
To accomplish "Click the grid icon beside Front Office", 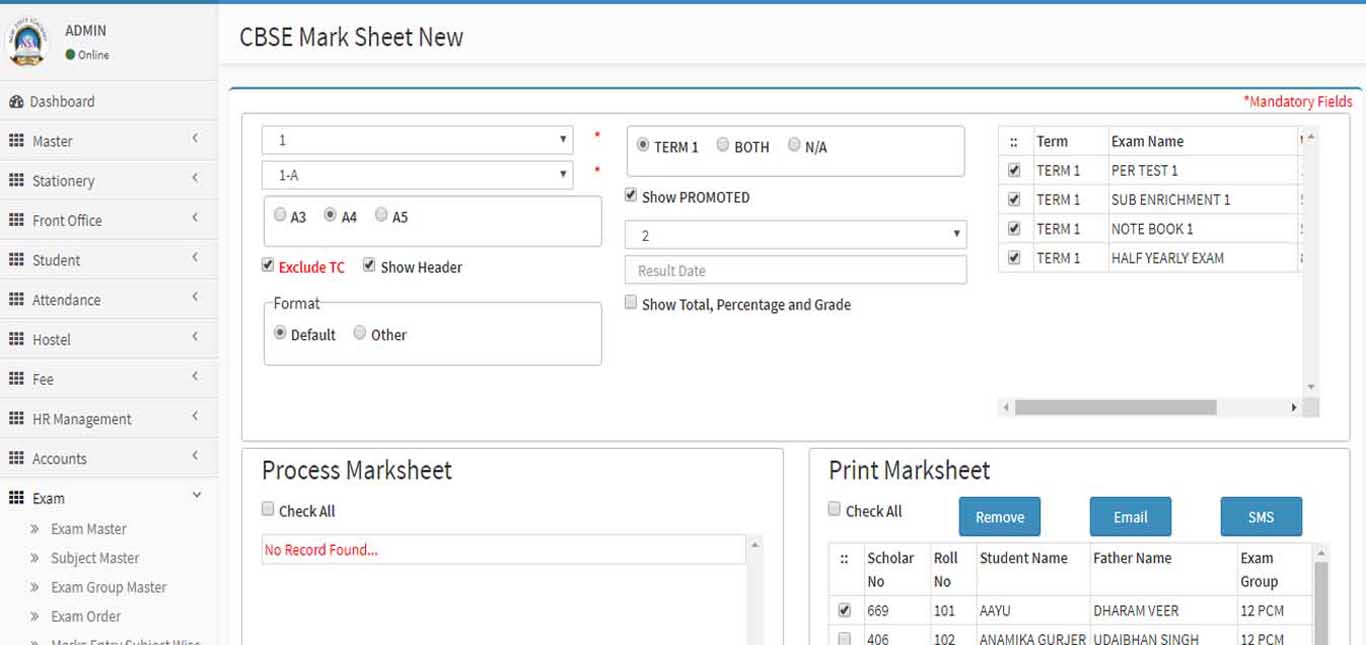I will [x=16, y=220].
